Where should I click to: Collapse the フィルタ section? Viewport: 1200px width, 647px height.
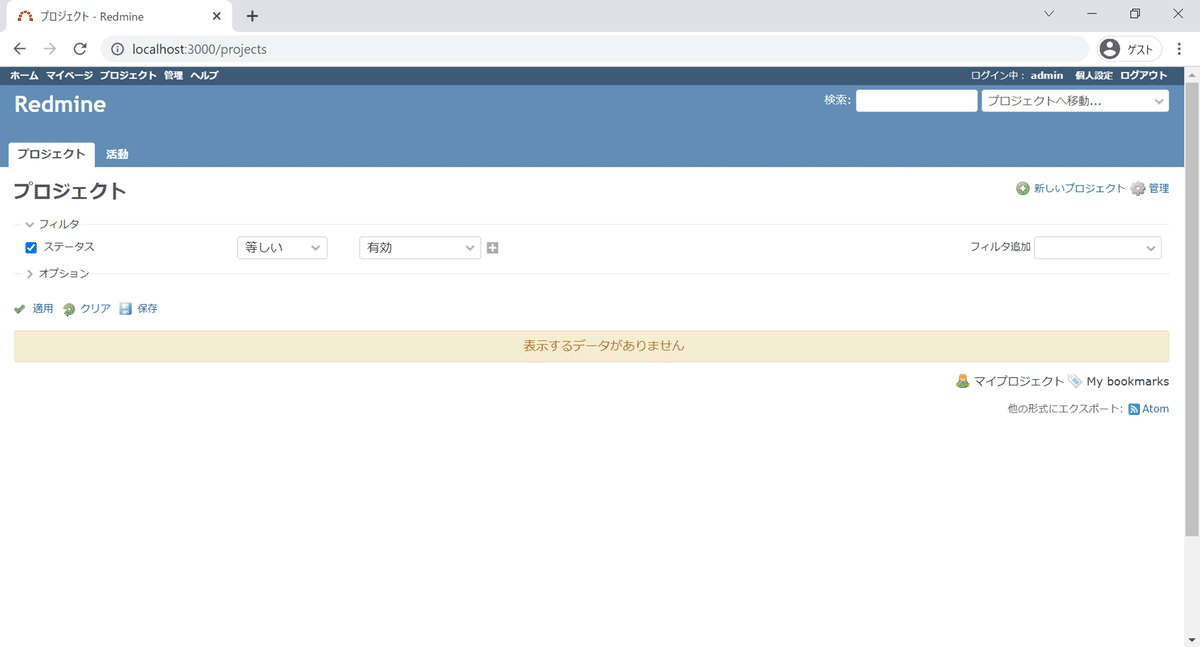pos(53,225)
